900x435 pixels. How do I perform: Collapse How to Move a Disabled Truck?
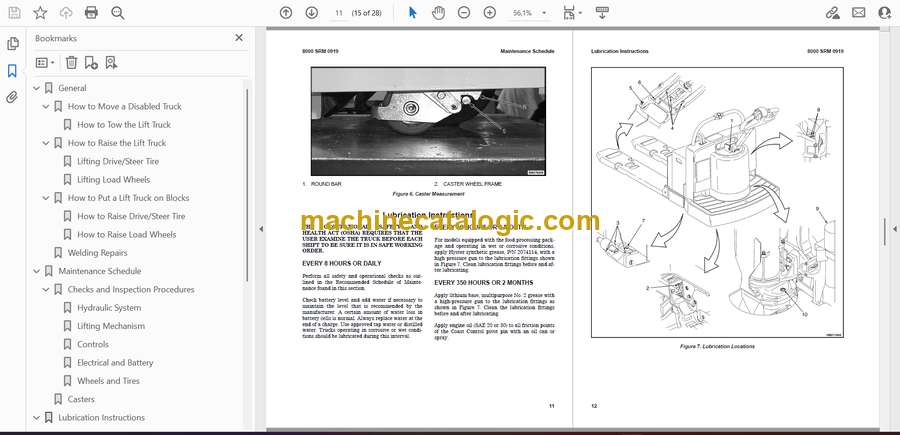tap(46, 107)
